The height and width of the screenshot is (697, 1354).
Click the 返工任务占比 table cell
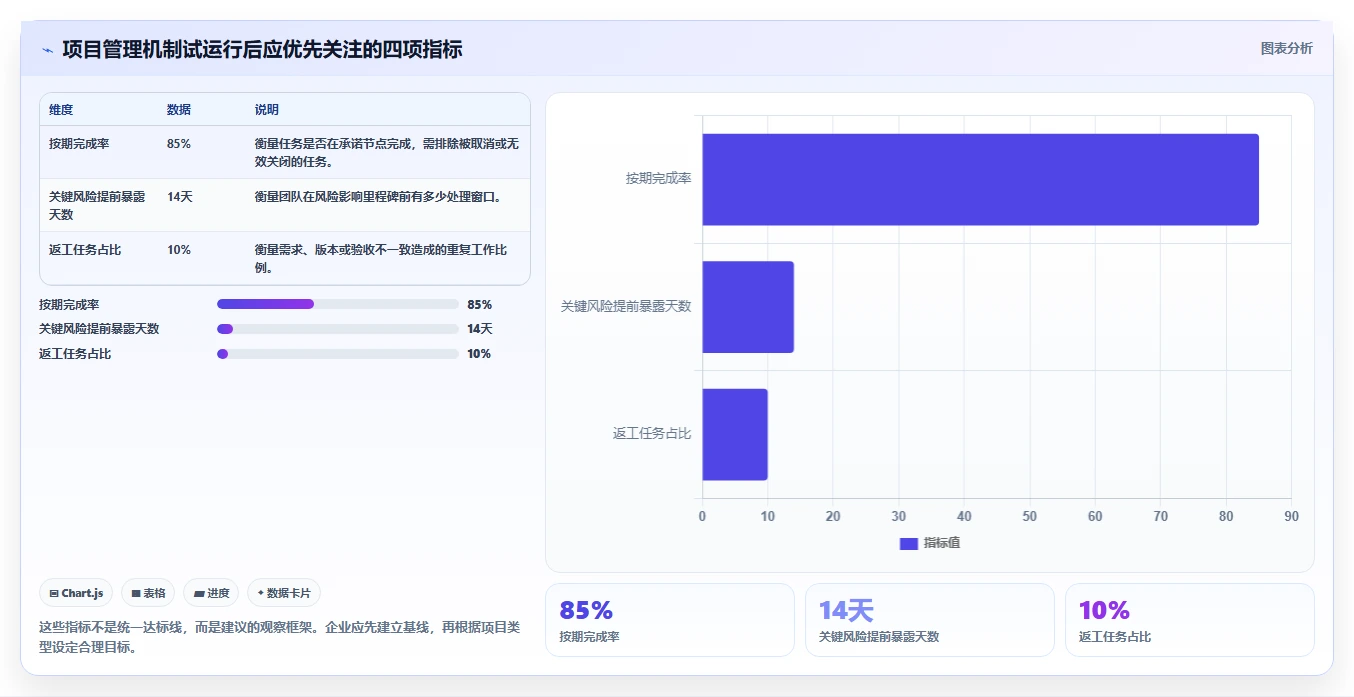[x=85, y=250]
